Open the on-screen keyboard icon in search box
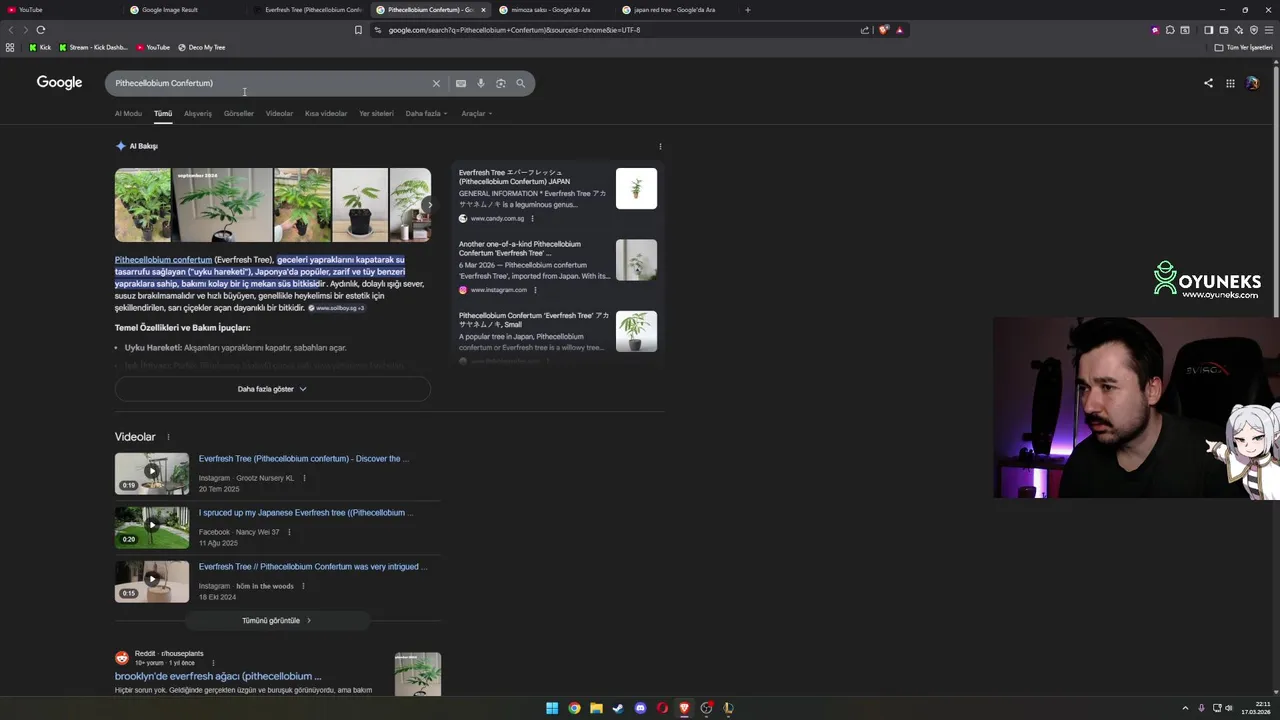The width and height of the screenshot is (1280, 720). (461, 83)
